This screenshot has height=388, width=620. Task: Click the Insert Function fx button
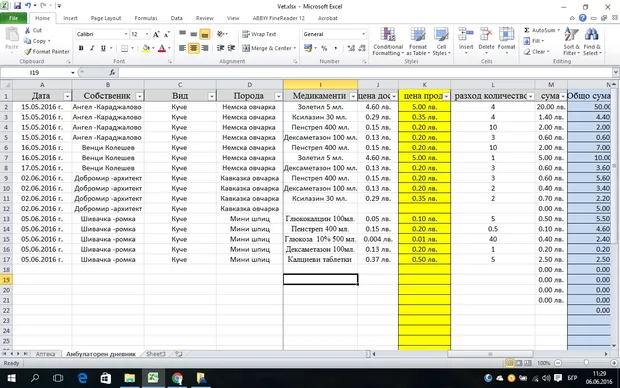pos(112,72)
